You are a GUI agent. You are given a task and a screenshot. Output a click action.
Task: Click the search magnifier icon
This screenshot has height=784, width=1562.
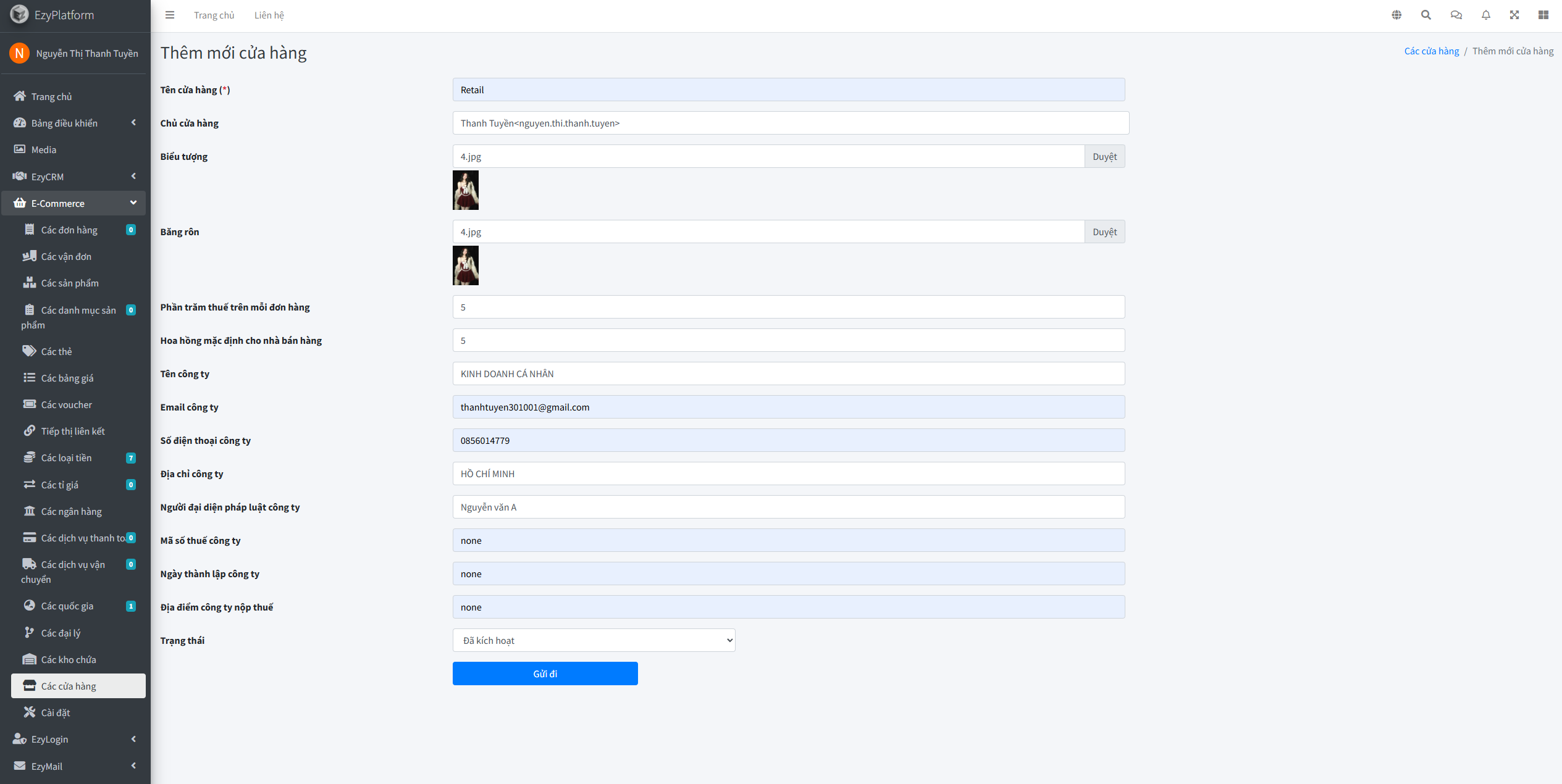(1426, 15)
